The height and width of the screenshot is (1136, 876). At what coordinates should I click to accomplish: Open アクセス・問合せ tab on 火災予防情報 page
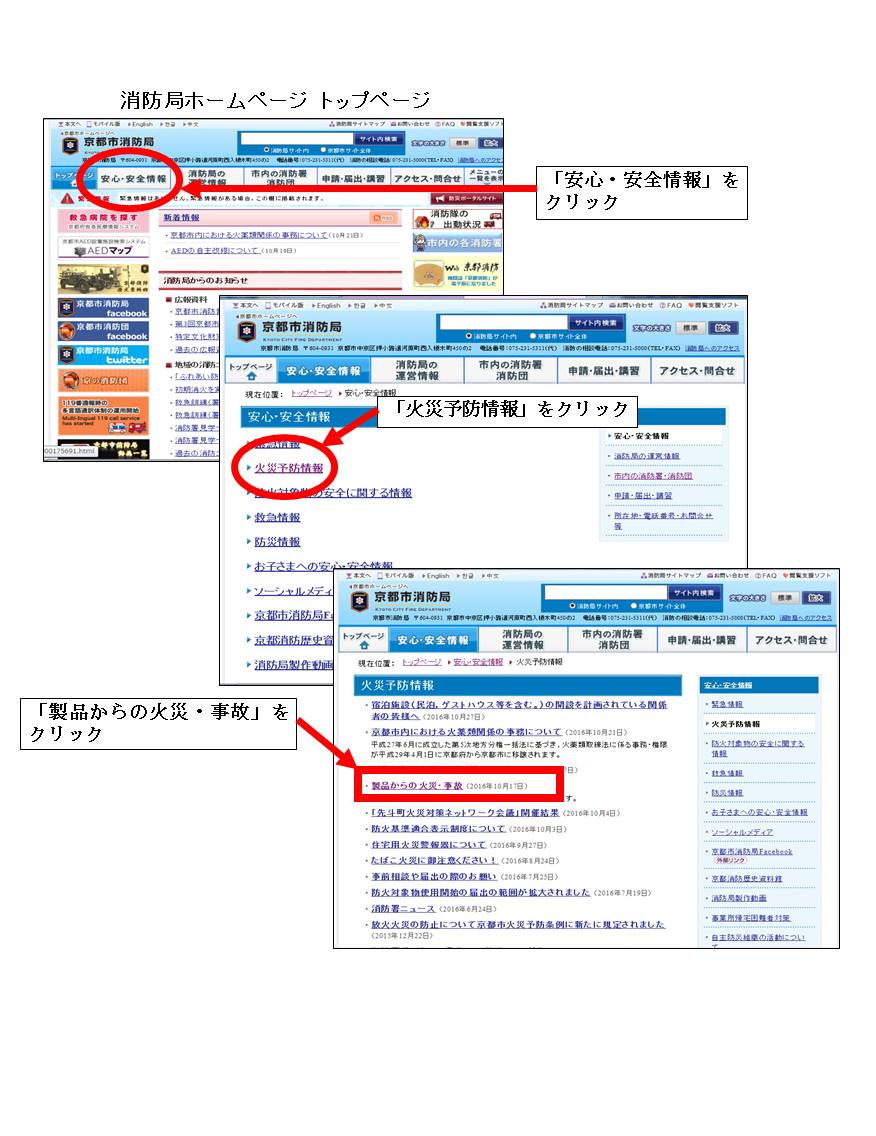point(791,640)
